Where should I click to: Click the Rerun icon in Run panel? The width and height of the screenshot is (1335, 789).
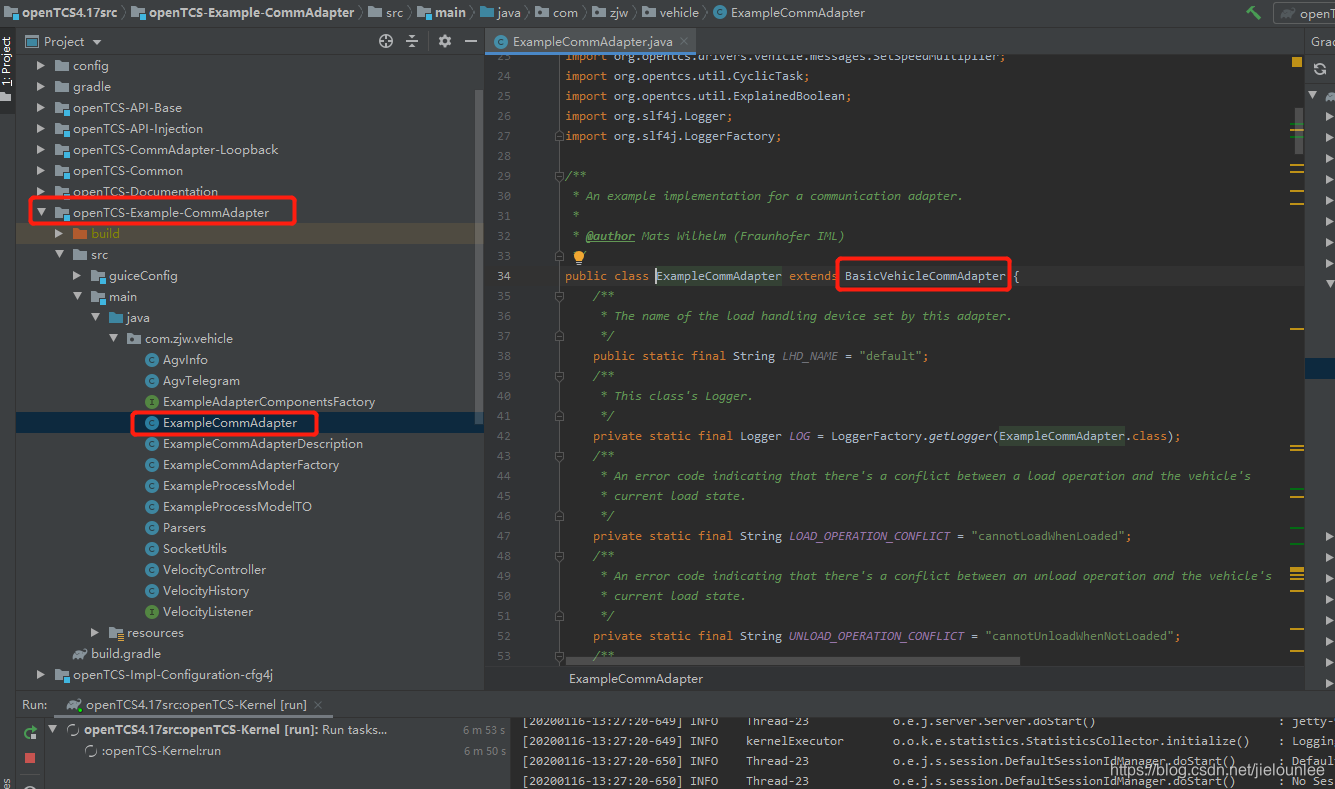pyautogui.click(x=30, y=733)
